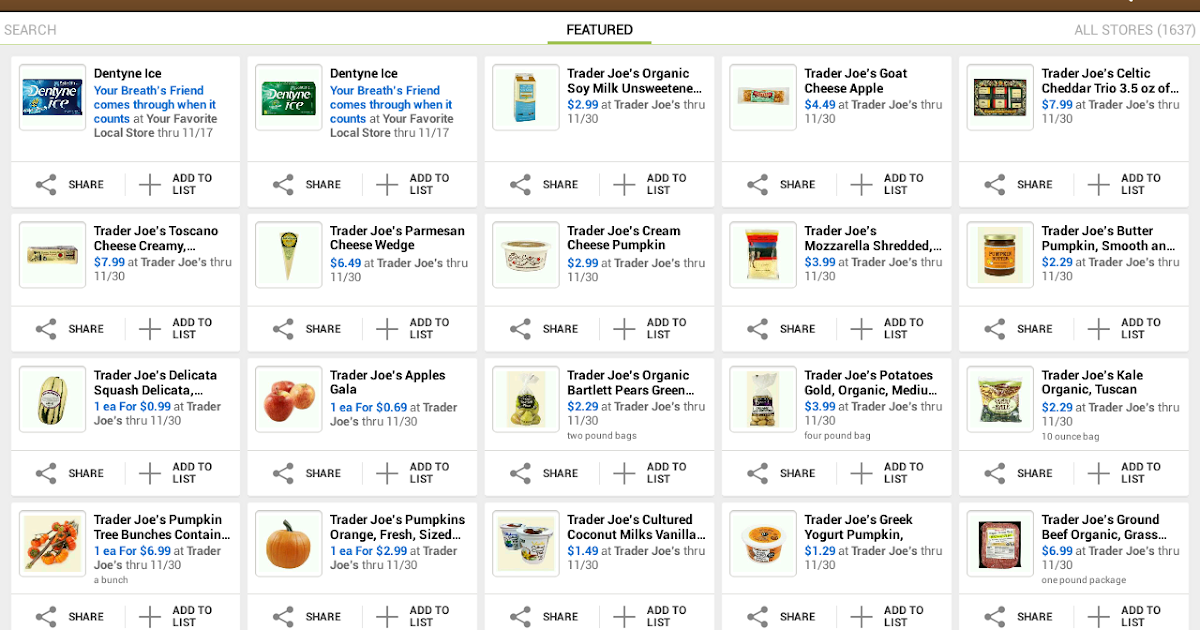Open the Search tab

(30, 30)
